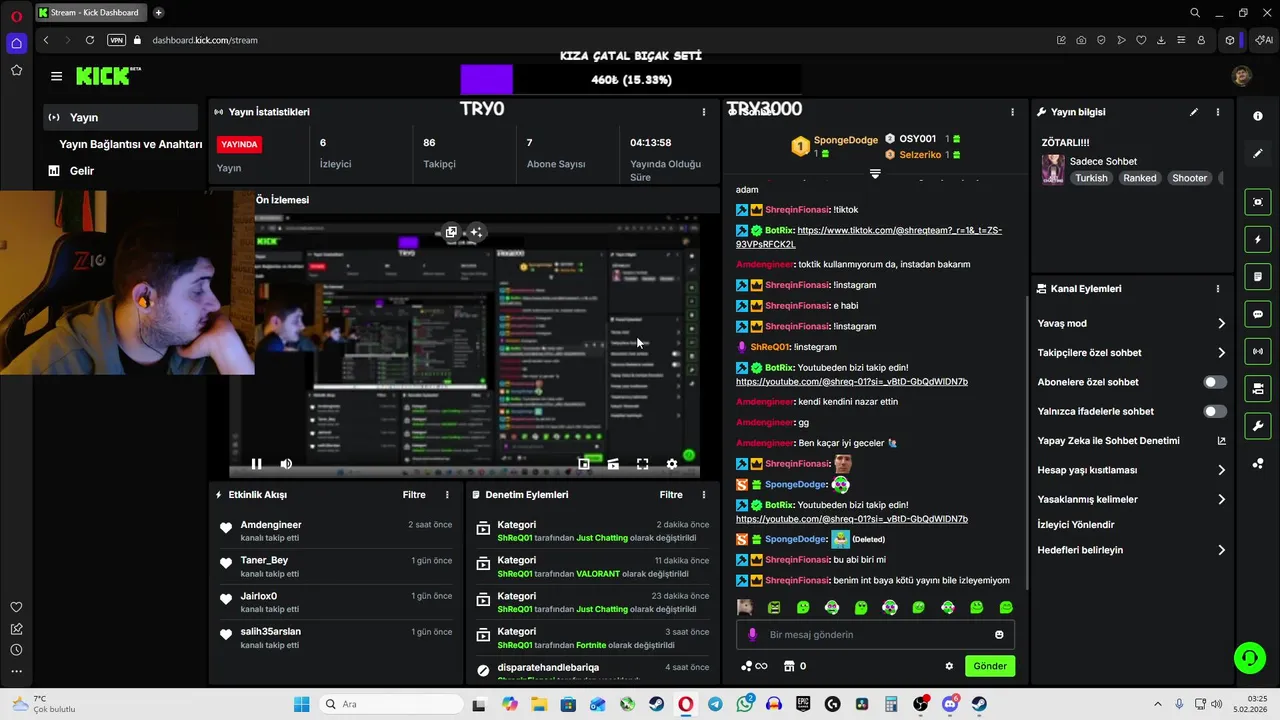Open Yayın İstatistikleri three-dot menu
Screen dimensions: 1280x720
[704, 112]
